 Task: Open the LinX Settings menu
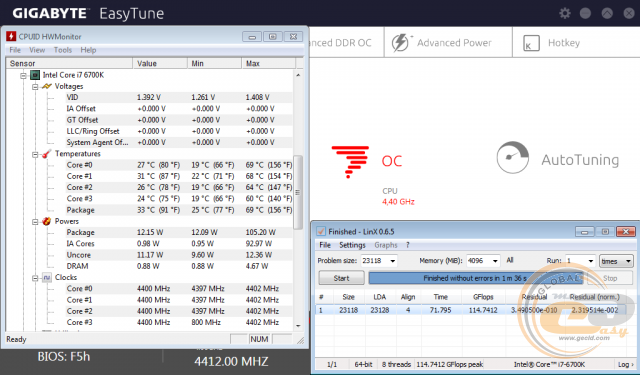[x=352, y=245]
